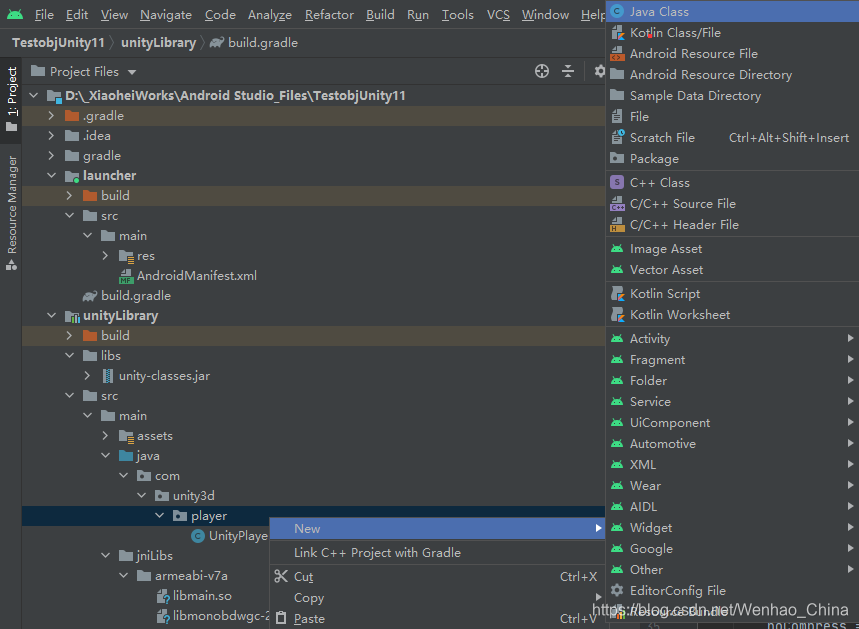The width and height of the screenshot is (859, 629).
Task: Choose EditorConfig File option
Action: point(732,591)
